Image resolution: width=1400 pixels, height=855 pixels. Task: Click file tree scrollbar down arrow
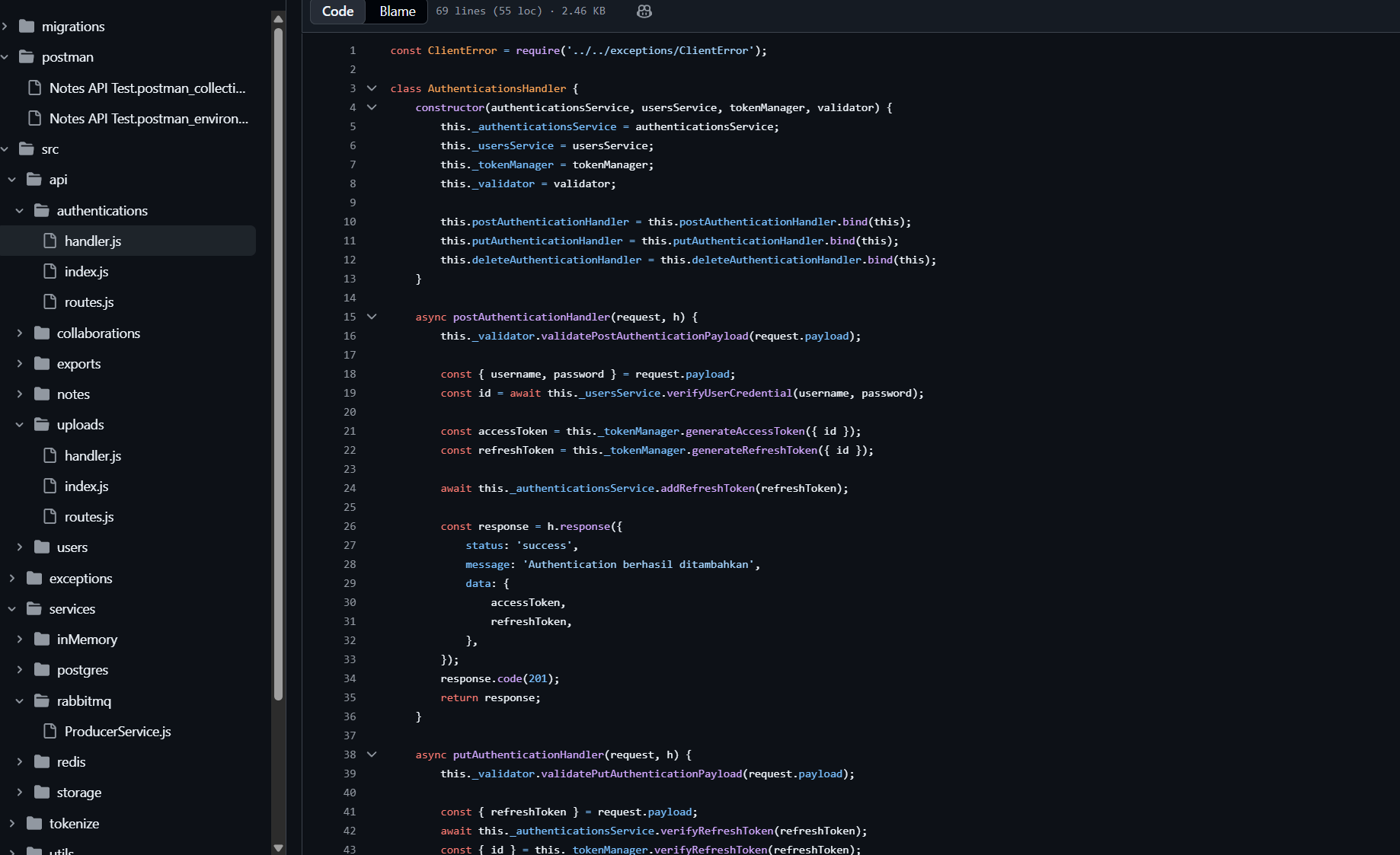click(278, 847)
